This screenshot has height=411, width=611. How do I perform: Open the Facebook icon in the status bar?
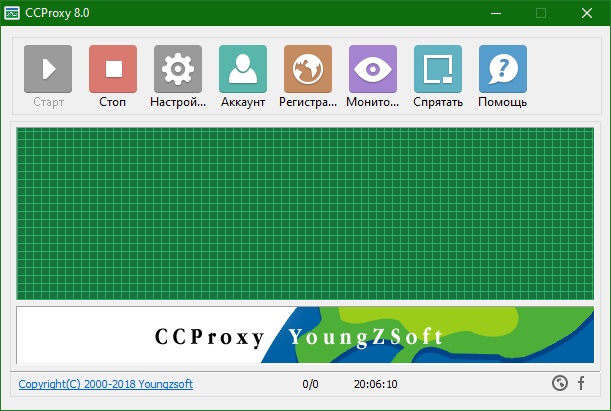tap(581, 383)
